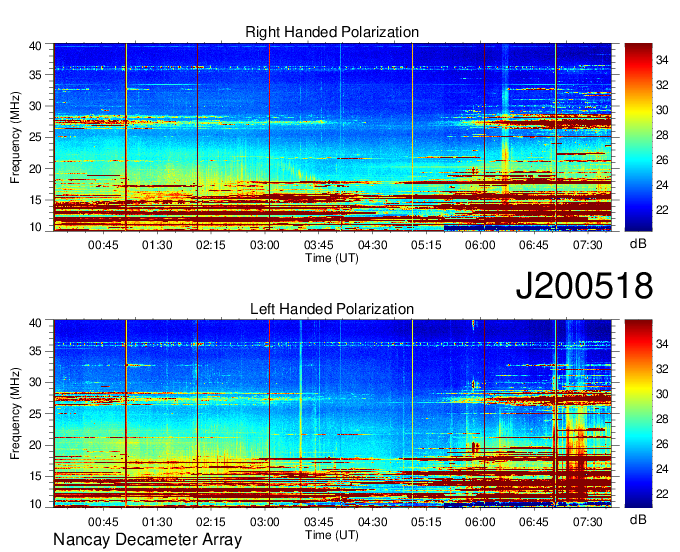The image size is (680, 552).
Task: Click the dB label under the lower color bar
Action: (638, 519)
